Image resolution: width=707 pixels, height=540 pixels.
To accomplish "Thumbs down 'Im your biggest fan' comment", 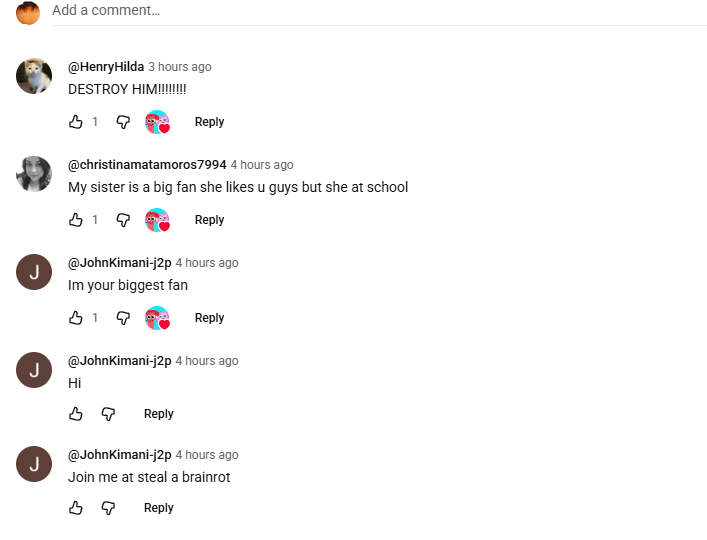I will coord(123,318).
